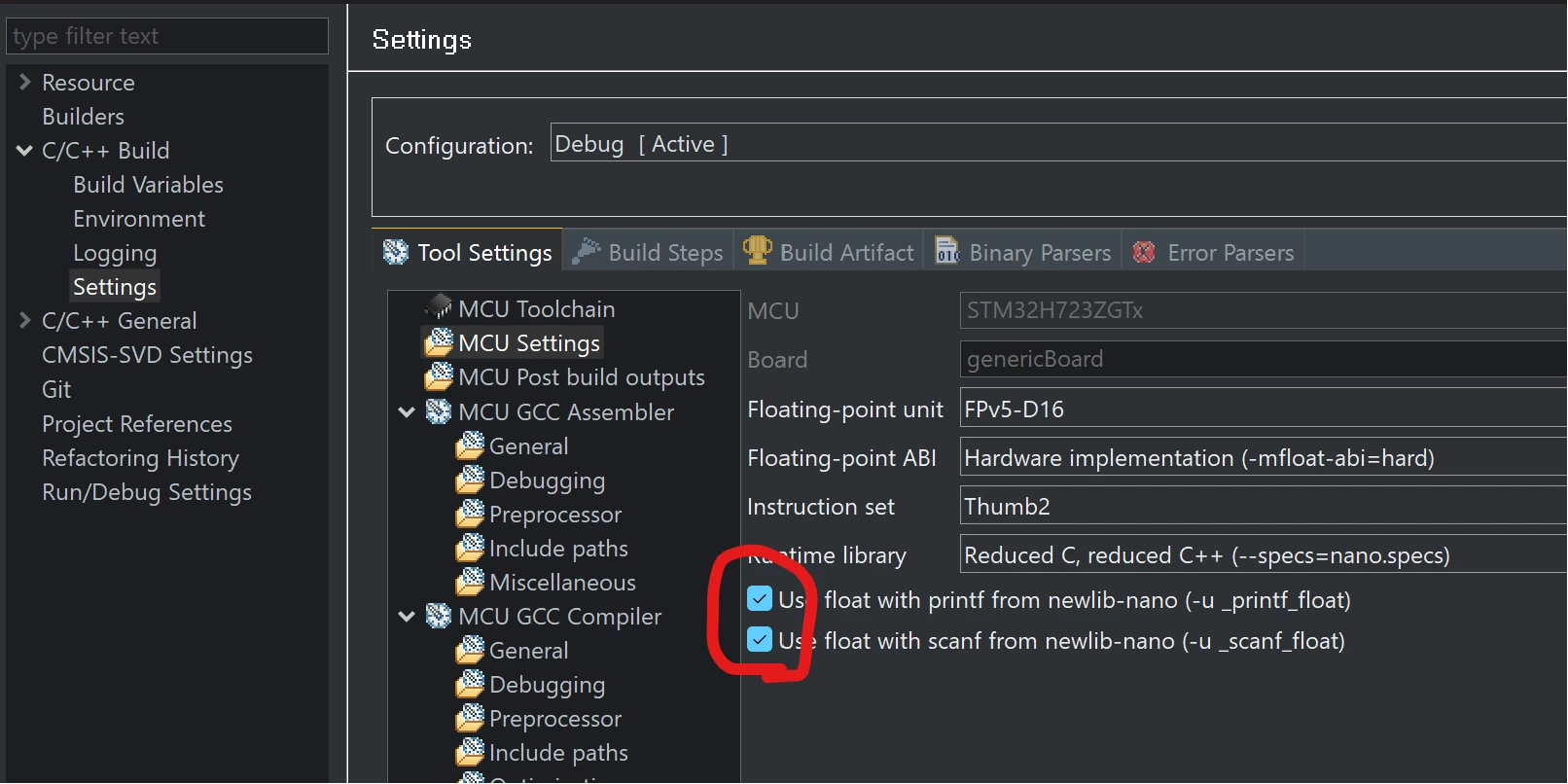Disable float with scanf from newlib-nano
Screen dimensions: 1568x784
tap(760, 640)
